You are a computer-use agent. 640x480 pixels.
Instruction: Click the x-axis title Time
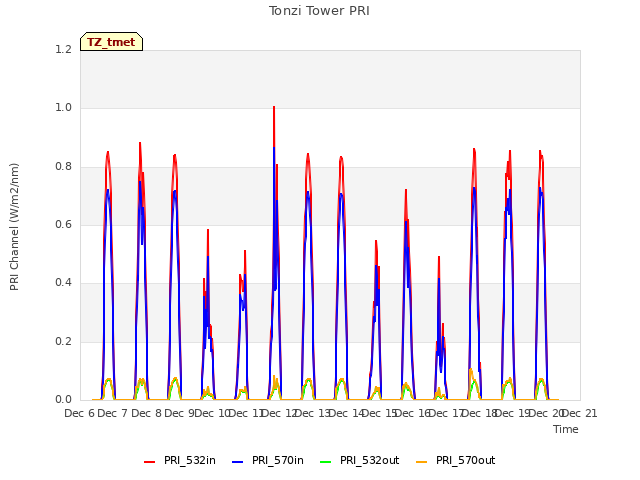(566, 429)
